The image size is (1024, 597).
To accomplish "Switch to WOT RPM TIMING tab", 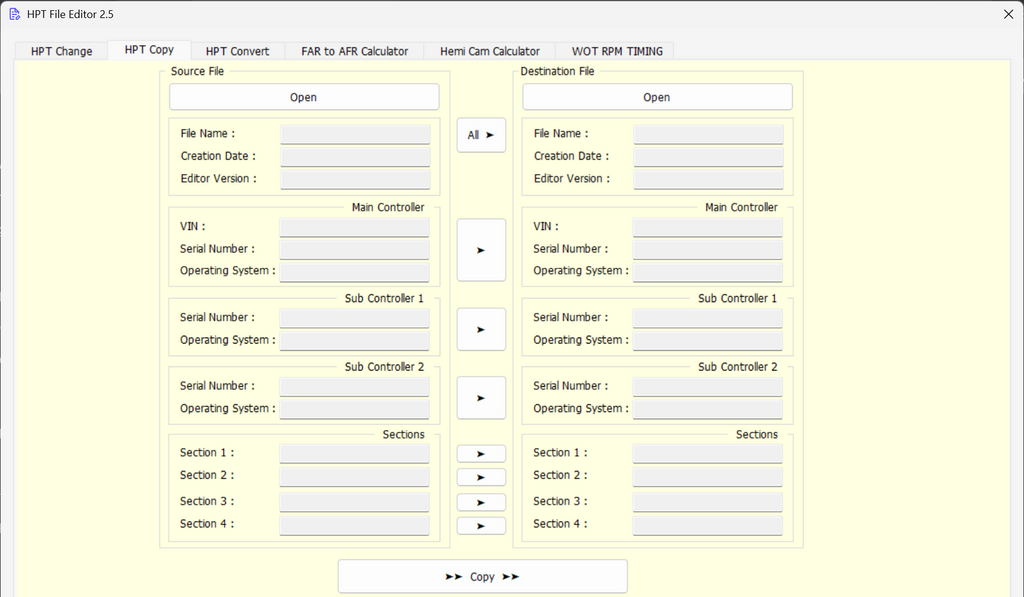I will 617,51.
